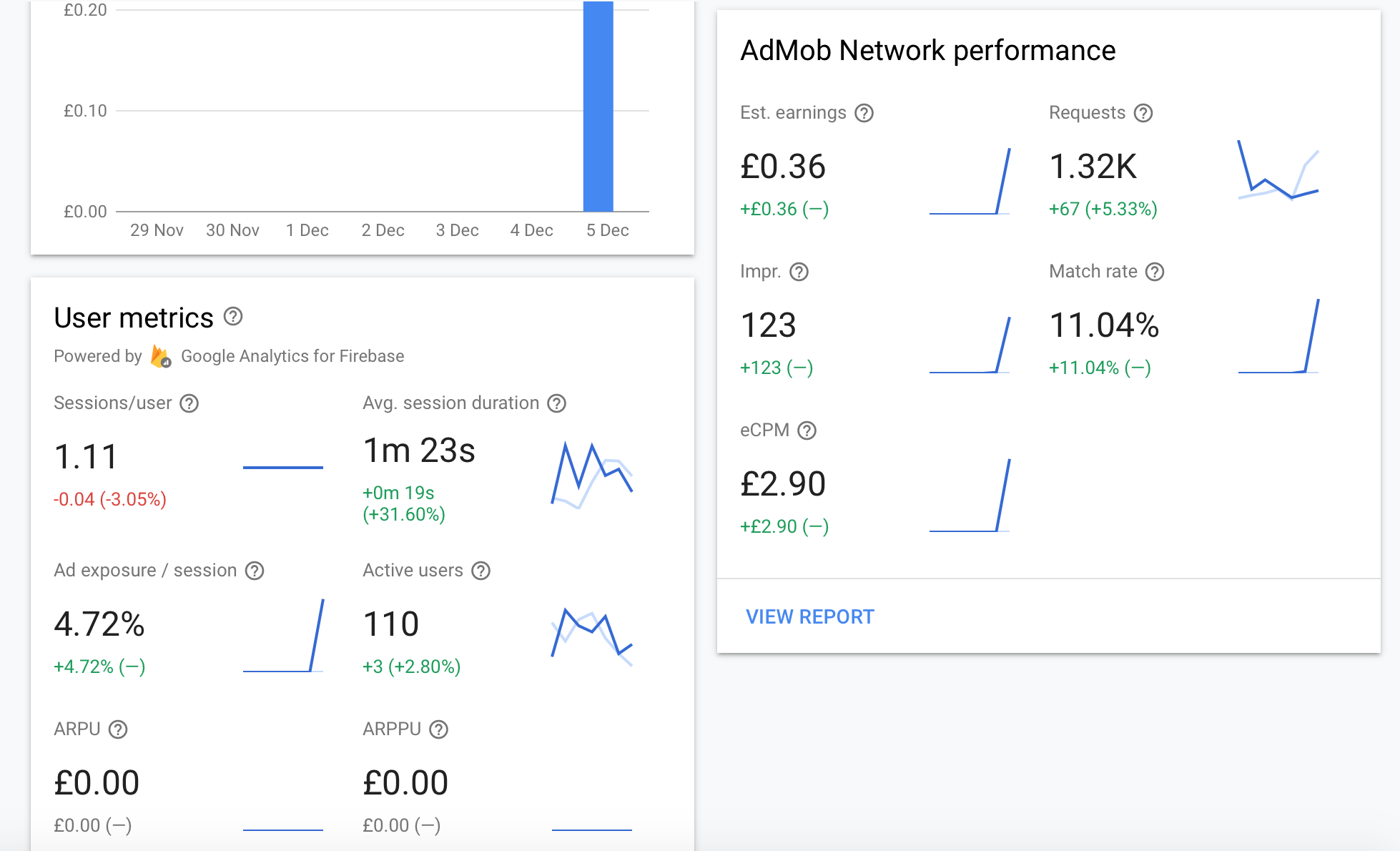The image size is (1400, 851).
Task: Click the Firebase logo icon
Action: [161, 356]
